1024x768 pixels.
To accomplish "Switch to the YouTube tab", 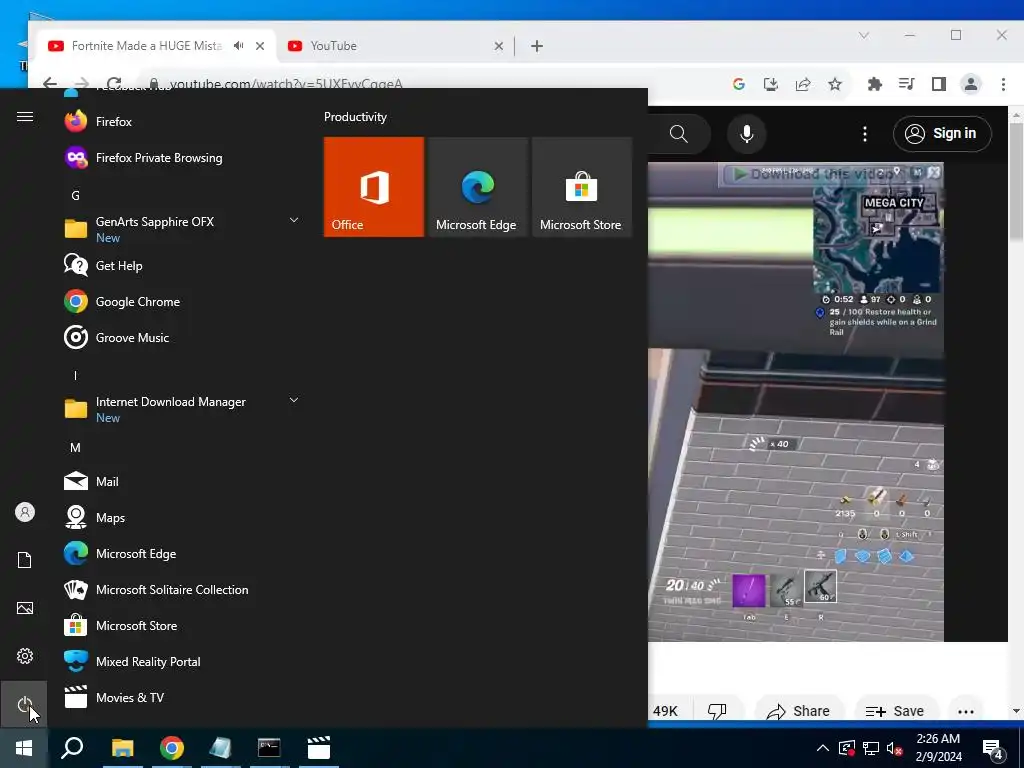I will click(x=394, y=46).
